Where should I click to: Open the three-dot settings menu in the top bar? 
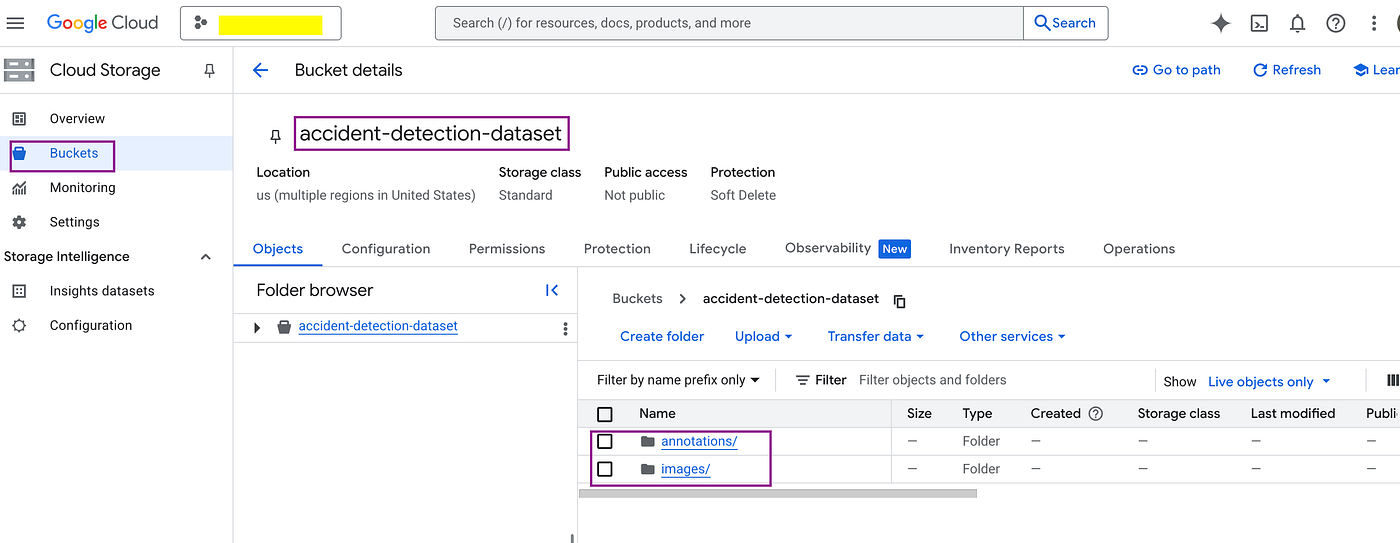(x=1374, y=23)
